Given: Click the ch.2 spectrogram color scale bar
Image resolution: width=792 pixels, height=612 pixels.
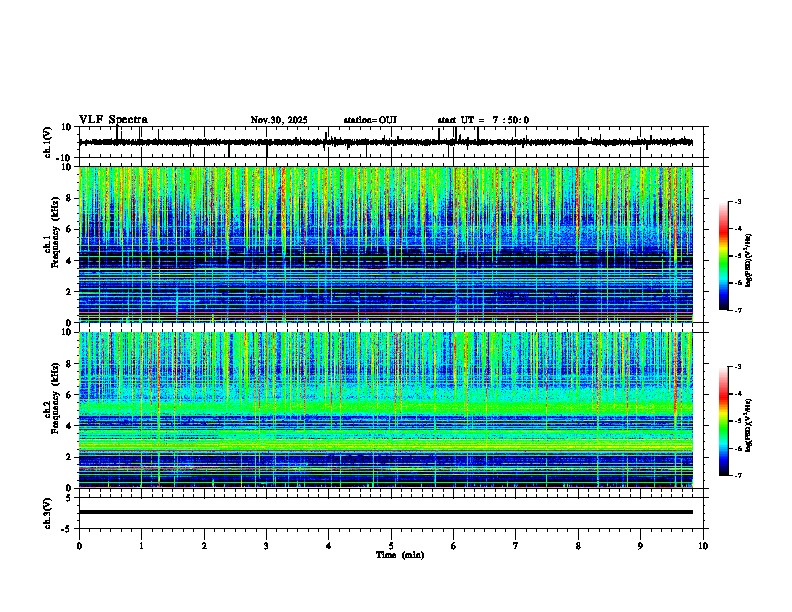Looking at the screenshot, I should pos(724,421).
